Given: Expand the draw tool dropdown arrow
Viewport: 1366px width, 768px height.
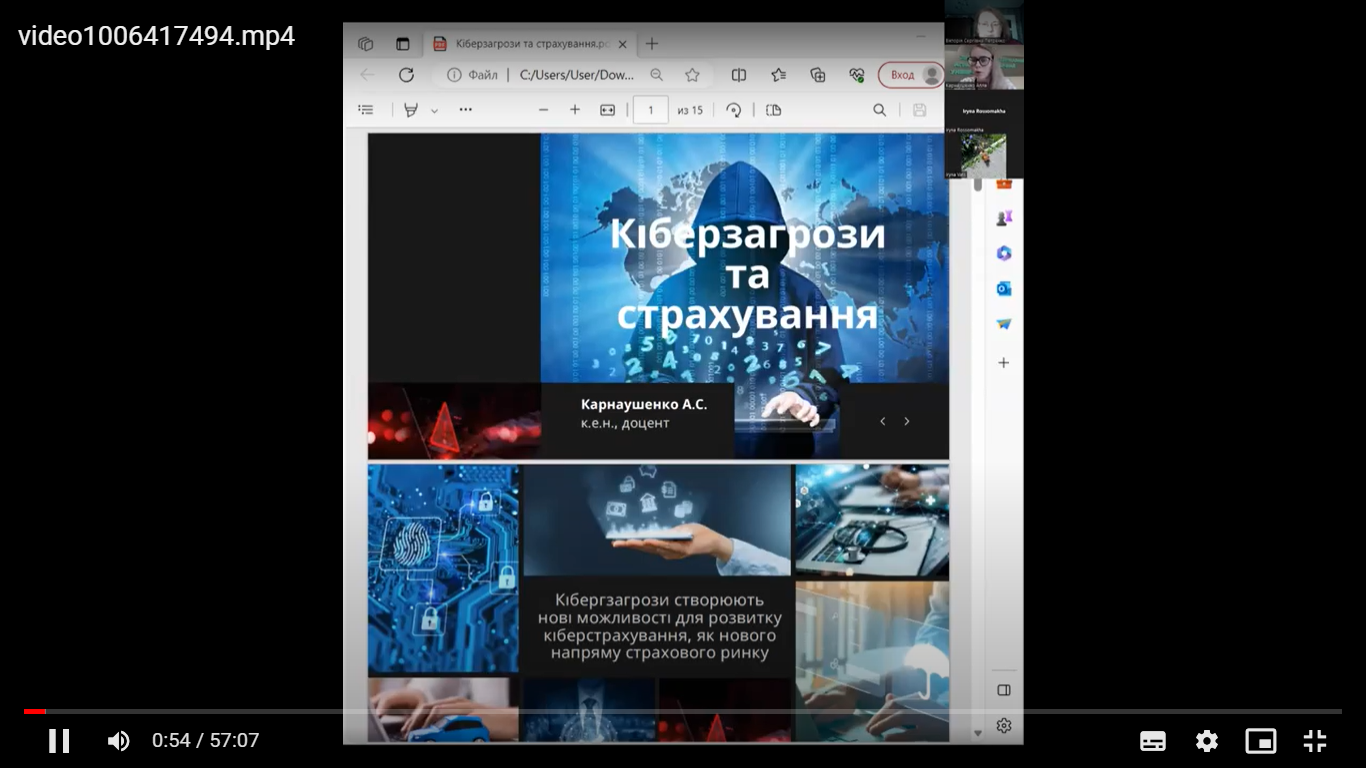Looking at the screenshot, I should point(434,111).
